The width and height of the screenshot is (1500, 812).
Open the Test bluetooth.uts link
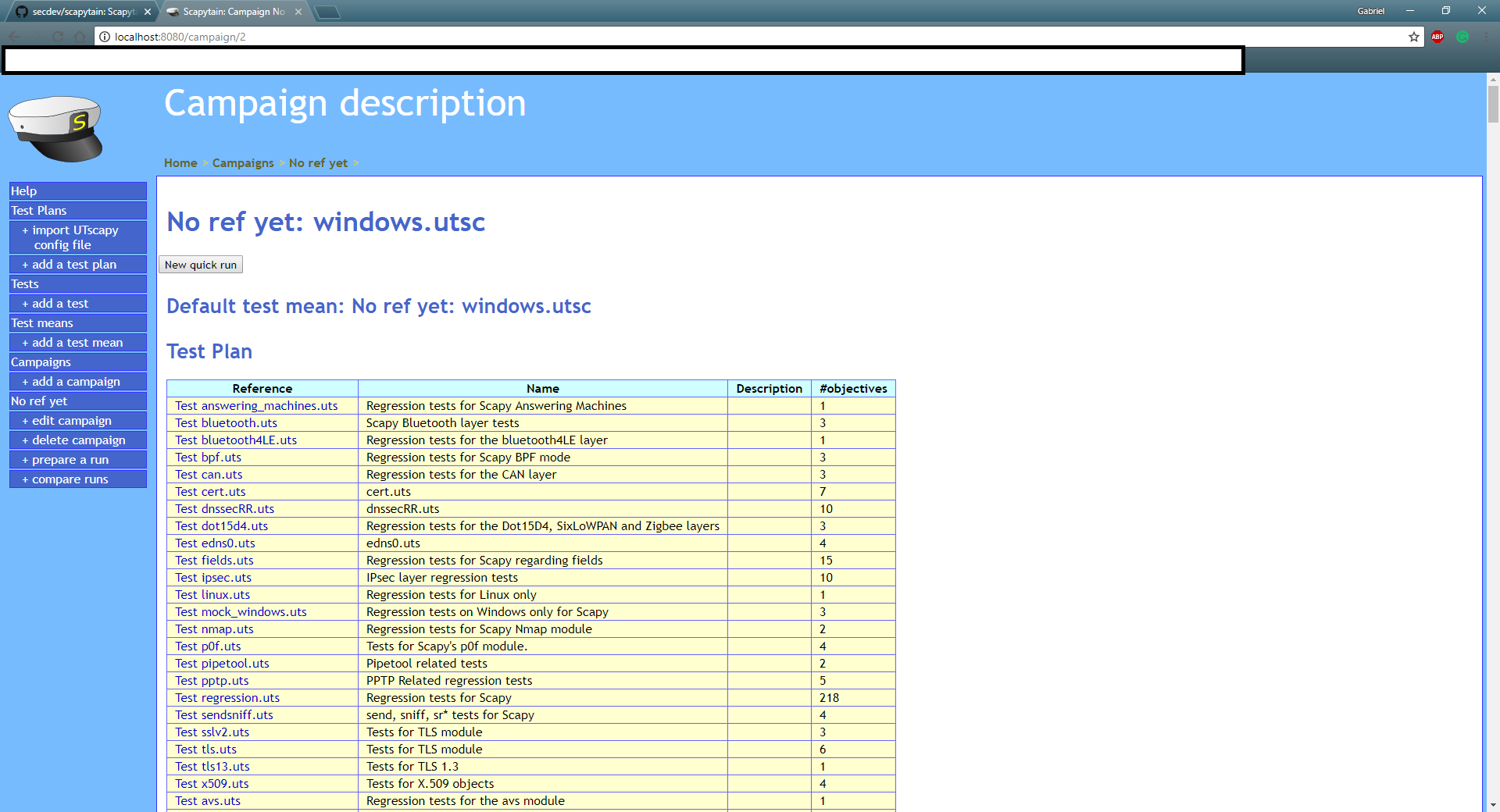coord(226,423)
